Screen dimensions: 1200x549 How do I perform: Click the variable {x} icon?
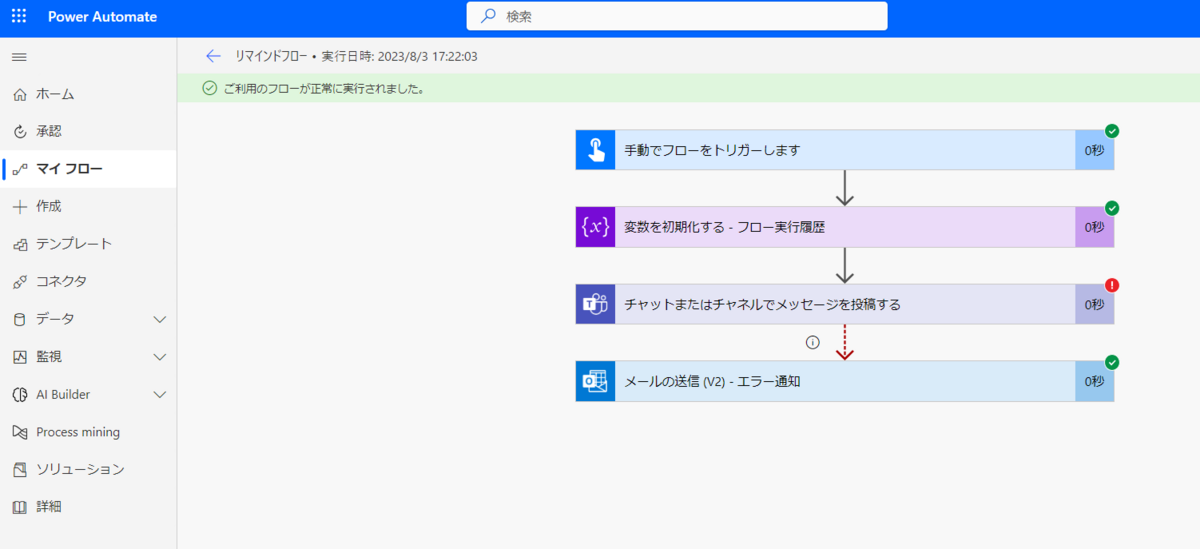pos(595,227)
